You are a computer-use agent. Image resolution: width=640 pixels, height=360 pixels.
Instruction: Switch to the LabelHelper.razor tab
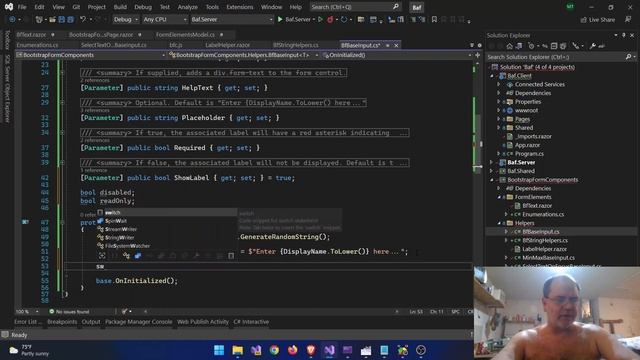[227, 45]
